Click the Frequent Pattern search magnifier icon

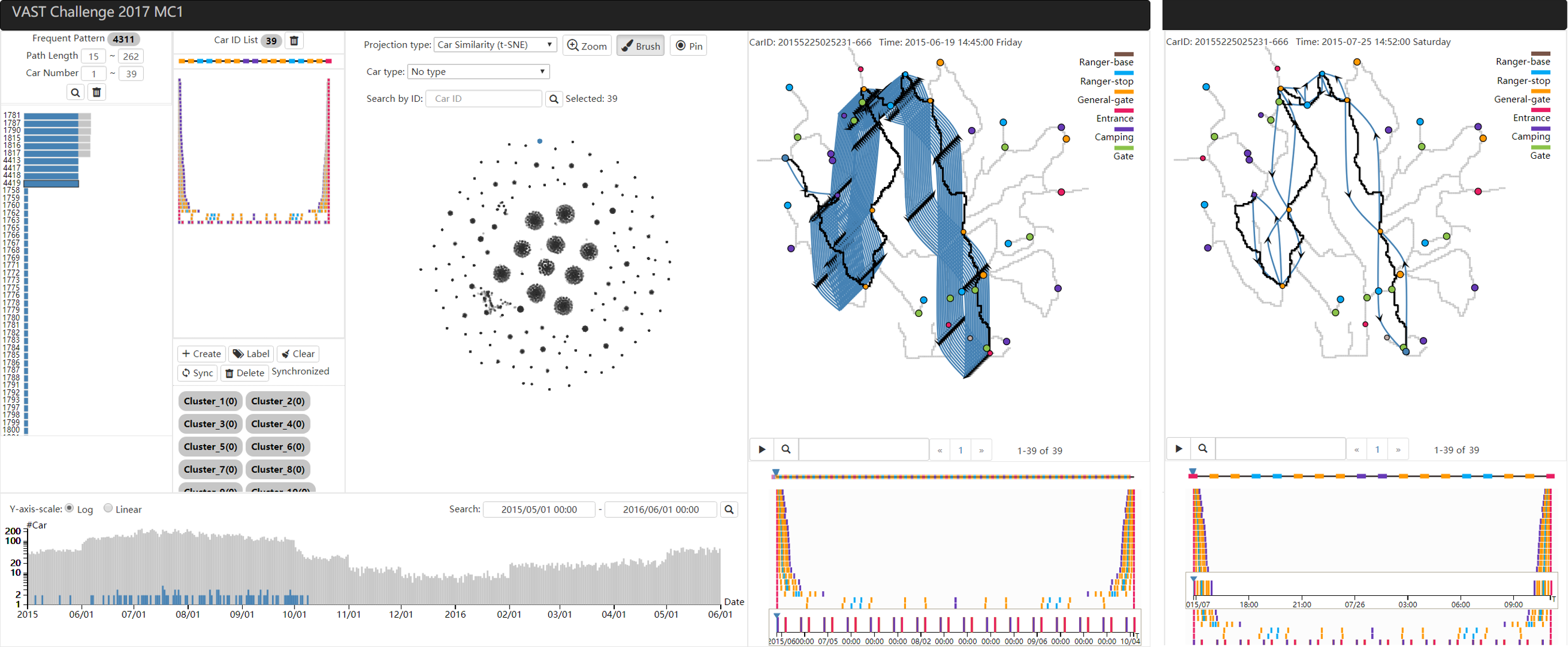[x=75, y=93]
